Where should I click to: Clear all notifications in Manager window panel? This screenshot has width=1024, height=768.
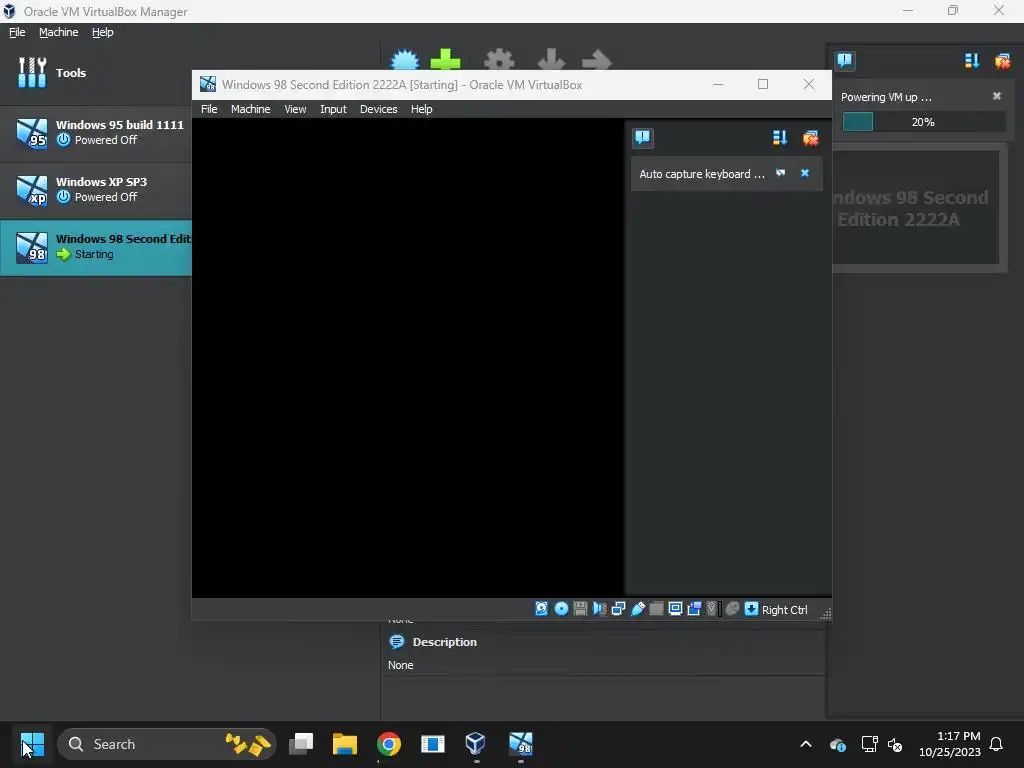pos(1002,61)
